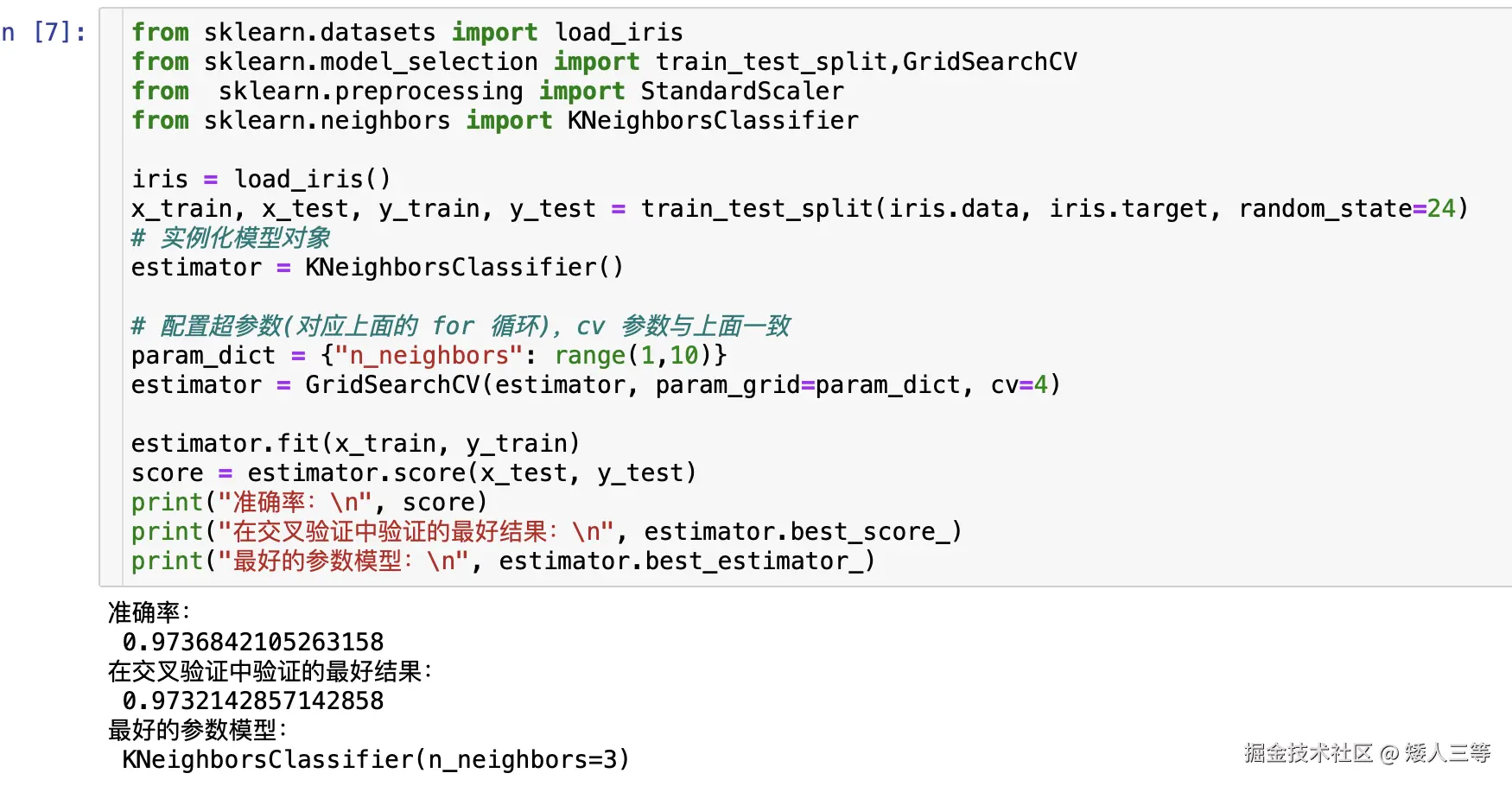Click the output KNeighborsClassifier(n_neighbors=3)

click(x=376, y=760)
